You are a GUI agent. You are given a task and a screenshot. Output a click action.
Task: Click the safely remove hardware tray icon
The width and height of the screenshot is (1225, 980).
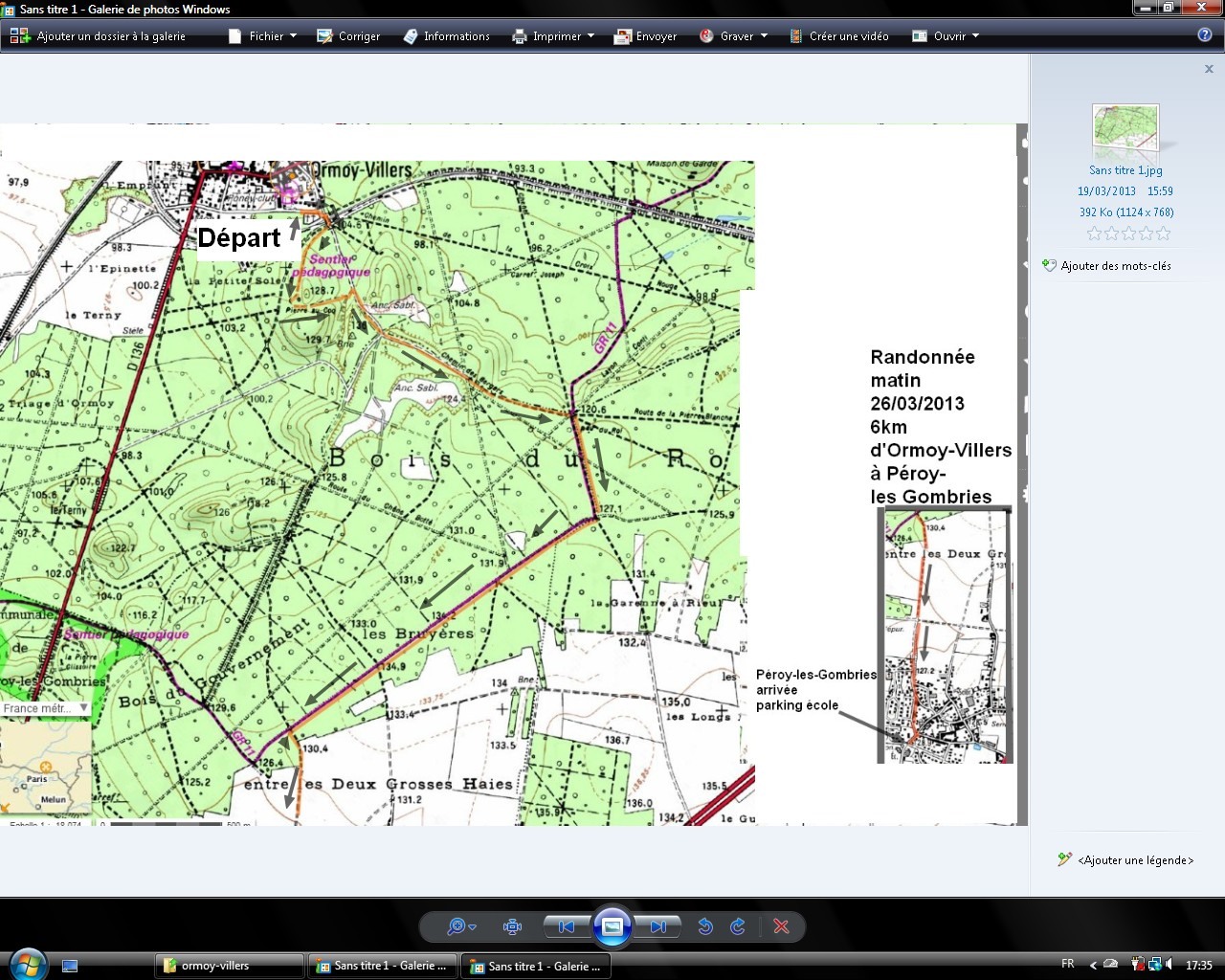pyautogui.click(x=1110, y=964)
